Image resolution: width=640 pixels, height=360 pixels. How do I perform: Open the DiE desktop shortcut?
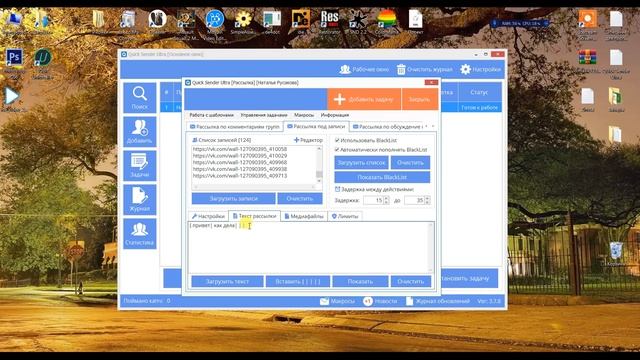(301, 19)
